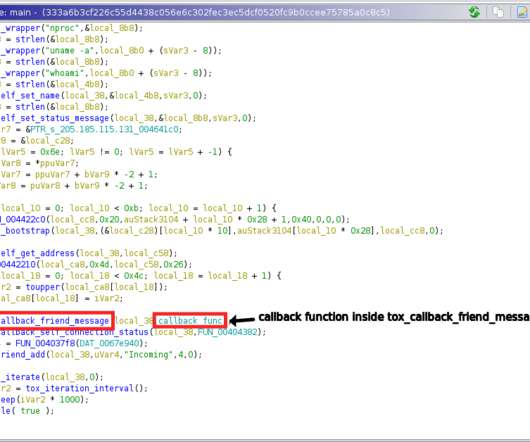Screen dimensions: 530x442
Task: Click the elf_set_name function call
Action: click(x=30, y=96)
